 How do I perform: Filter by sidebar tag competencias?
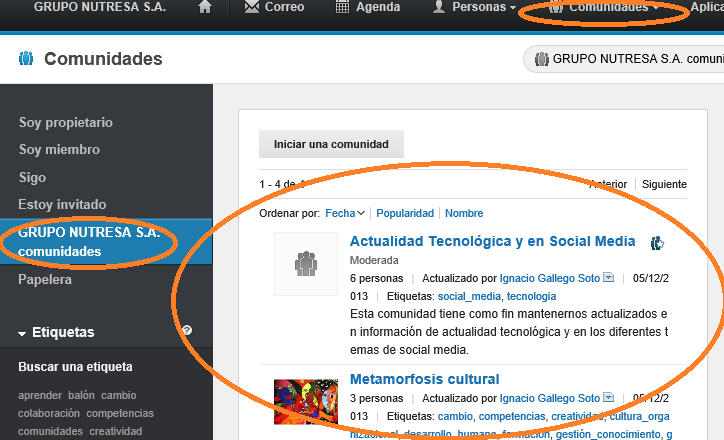[x=120, y=413]
